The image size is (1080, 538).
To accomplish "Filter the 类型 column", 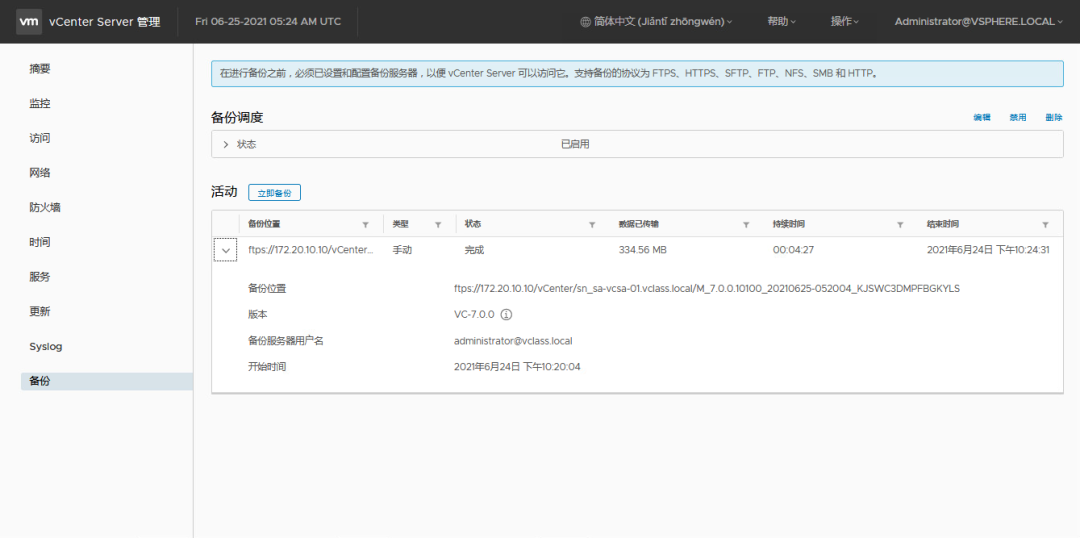I will point(437,225).
